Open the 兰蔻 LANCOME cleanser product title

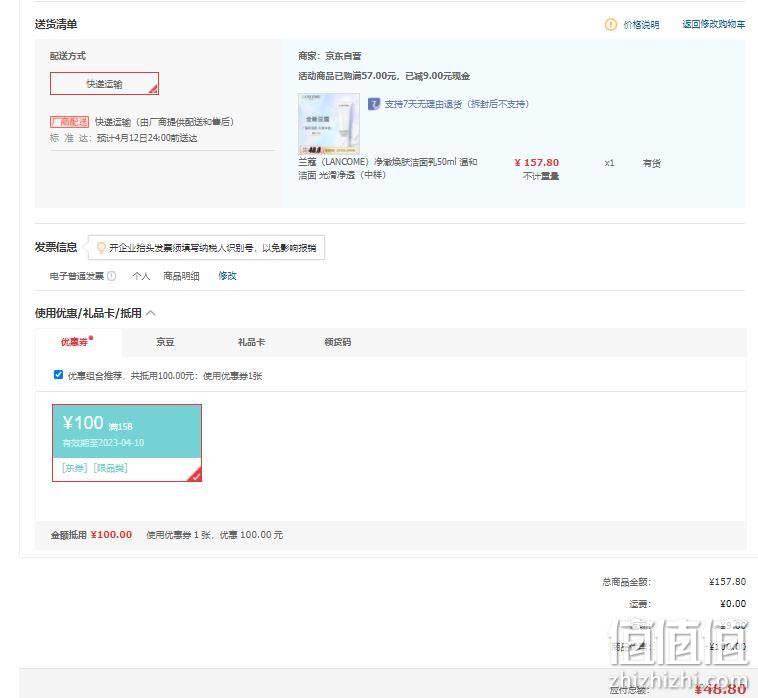(388, 168)
